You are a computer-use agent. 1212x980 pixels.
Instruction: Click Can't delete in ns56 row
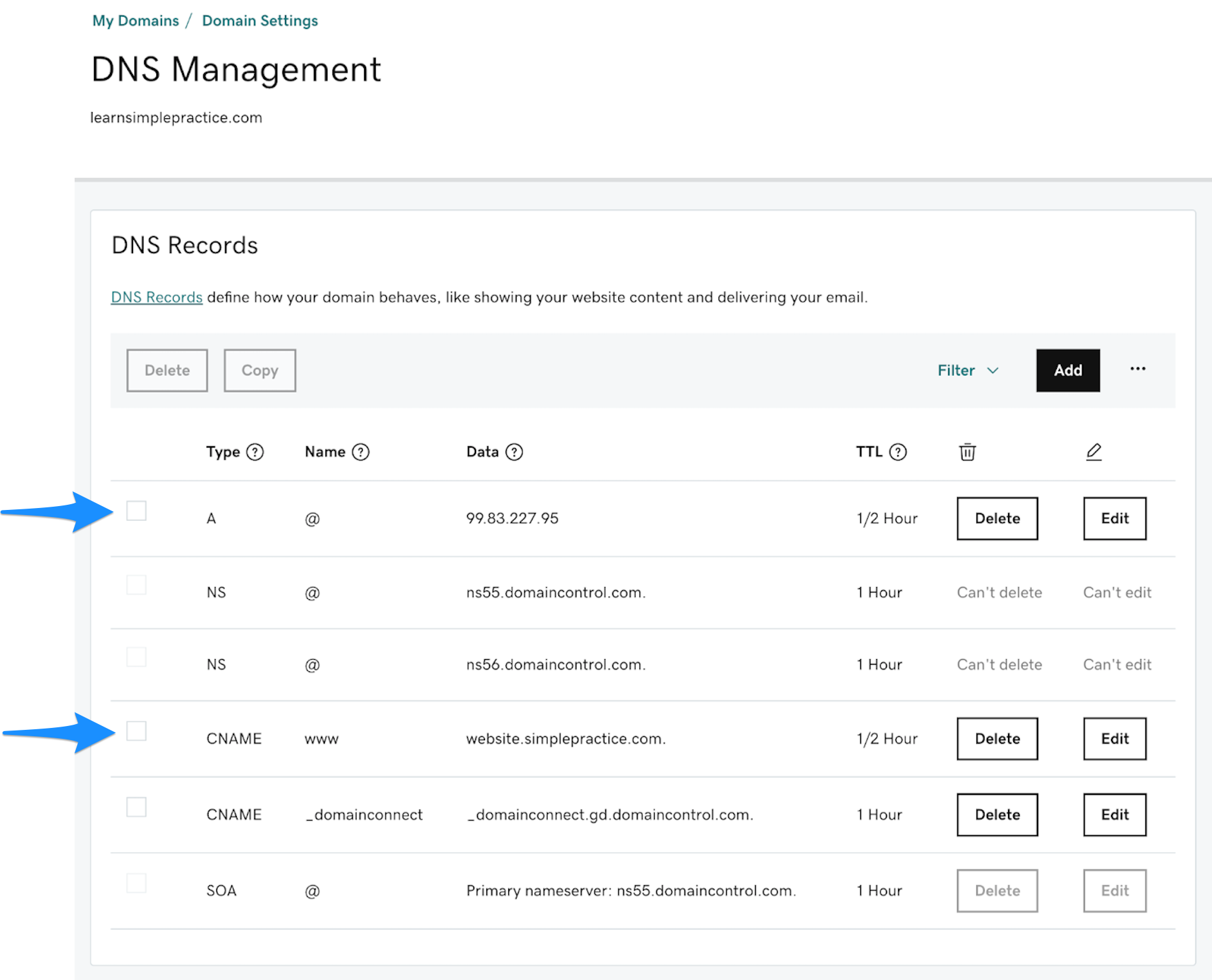(999, 664)
